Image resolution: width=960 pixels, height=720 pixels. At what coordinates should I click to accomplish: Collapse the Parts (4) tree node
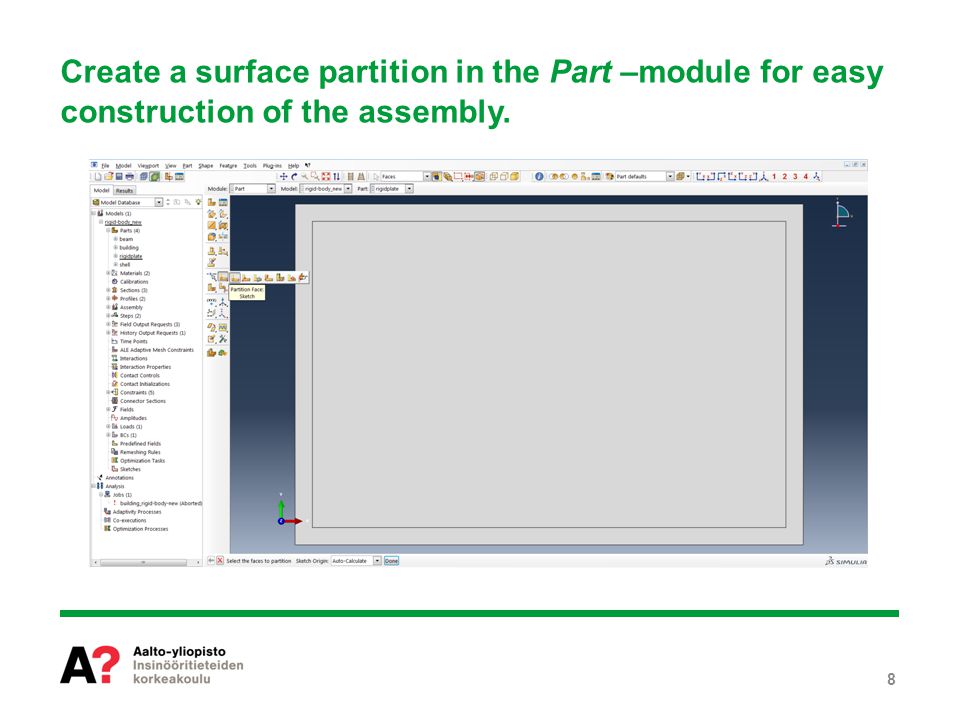108,231
